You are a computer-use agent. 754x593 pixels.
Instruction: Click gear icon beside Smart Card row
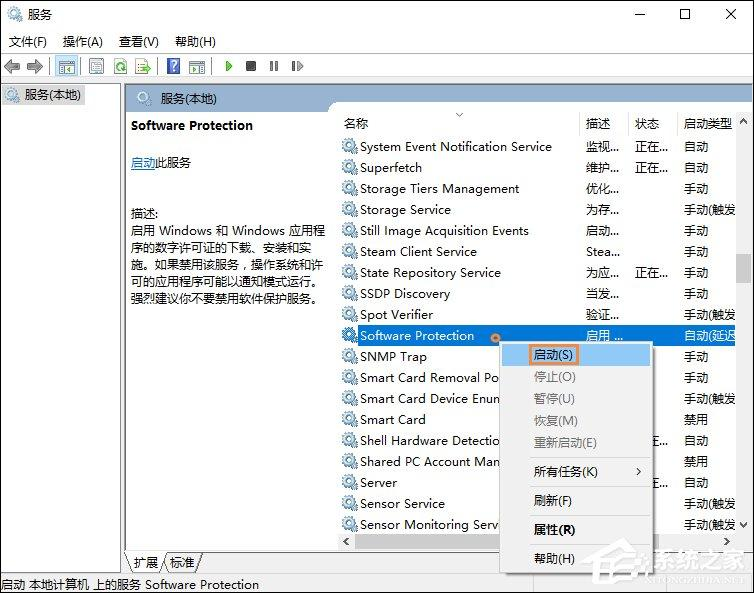pyautogui.click(x=350, y=419)
